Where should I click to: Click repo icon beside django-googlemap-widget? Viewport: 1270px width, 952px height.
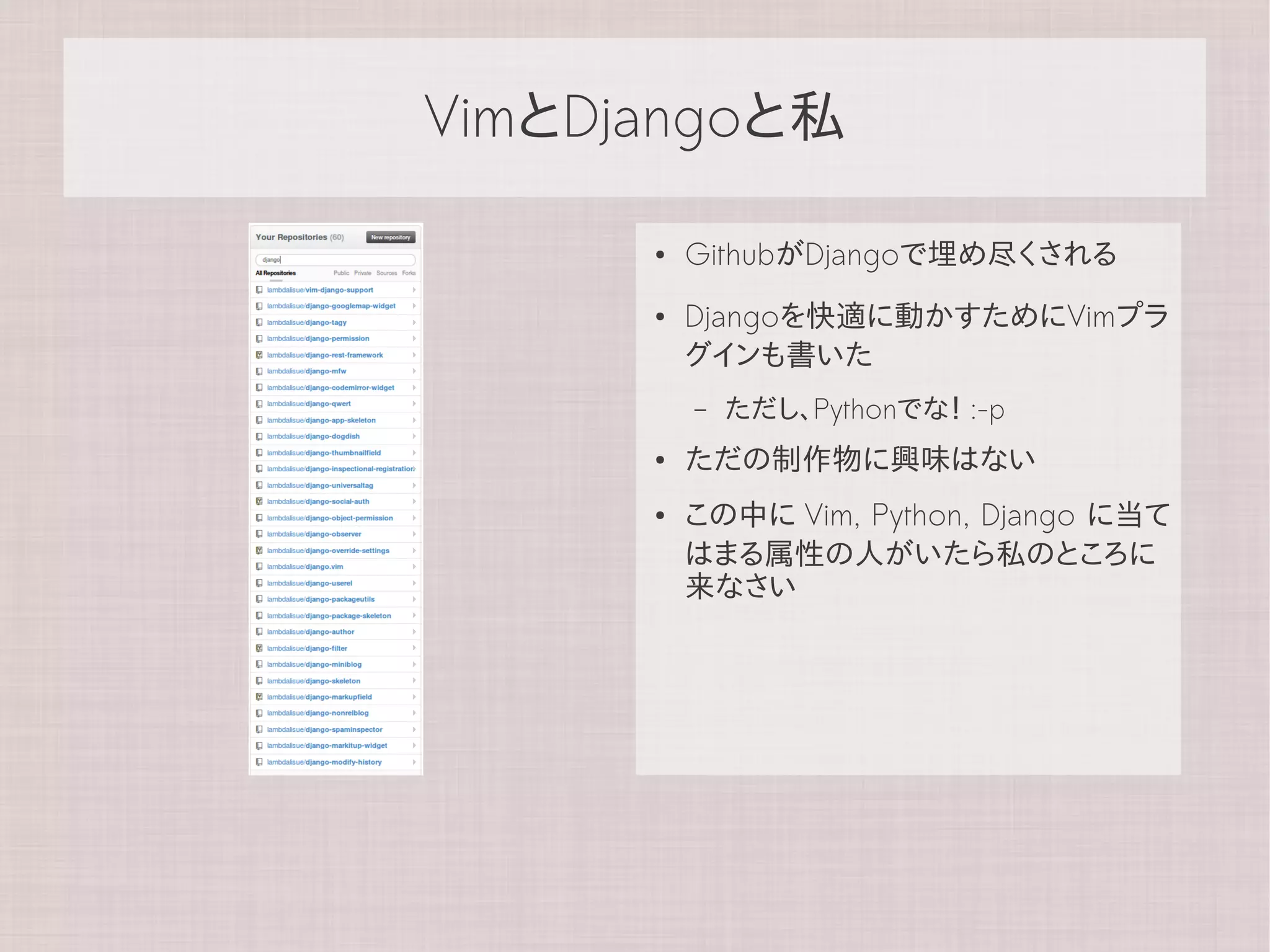pyautogui.click(x=259, y=306)
